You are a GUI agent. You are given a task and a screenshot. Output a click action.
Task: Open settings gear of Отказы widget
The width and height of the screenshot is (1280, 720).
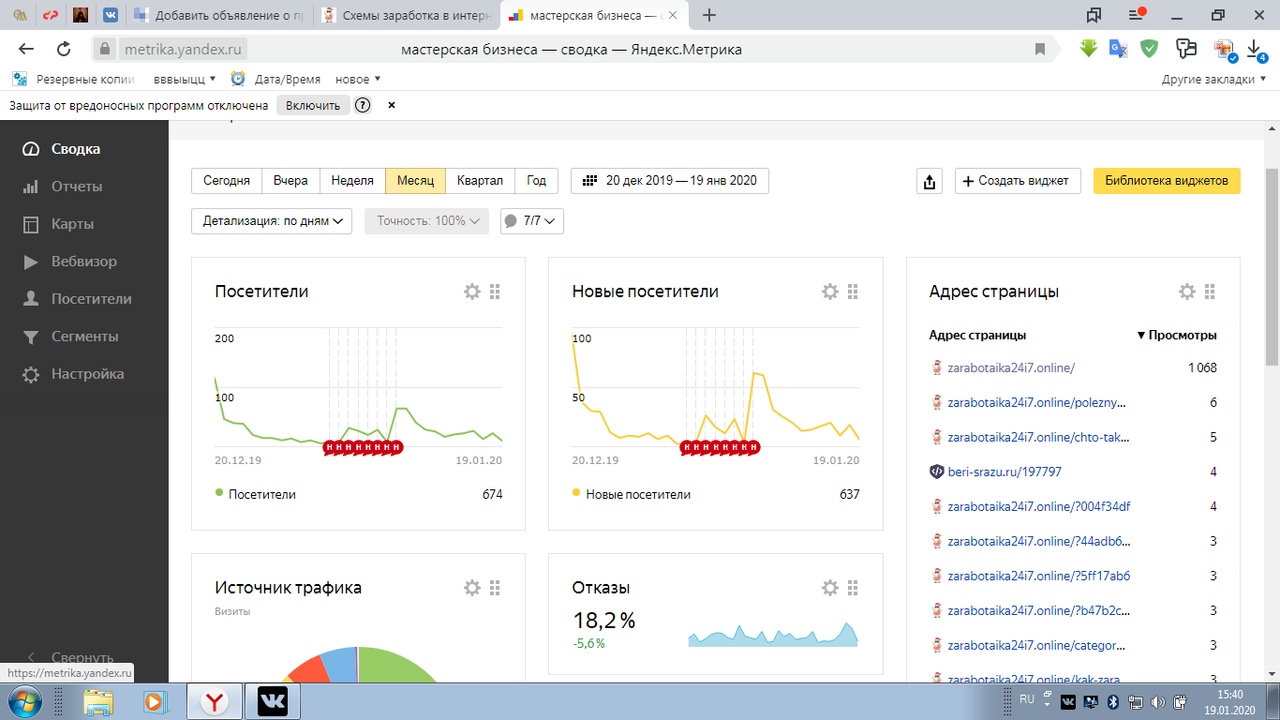pyautogui.click(x=829, y=588)
